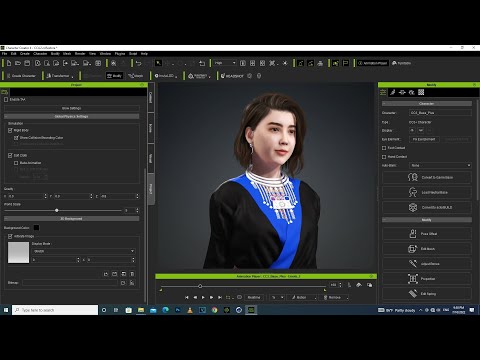480x360 pixels.
Task: Click the Undo arrow icon
Action: (139, 63)
